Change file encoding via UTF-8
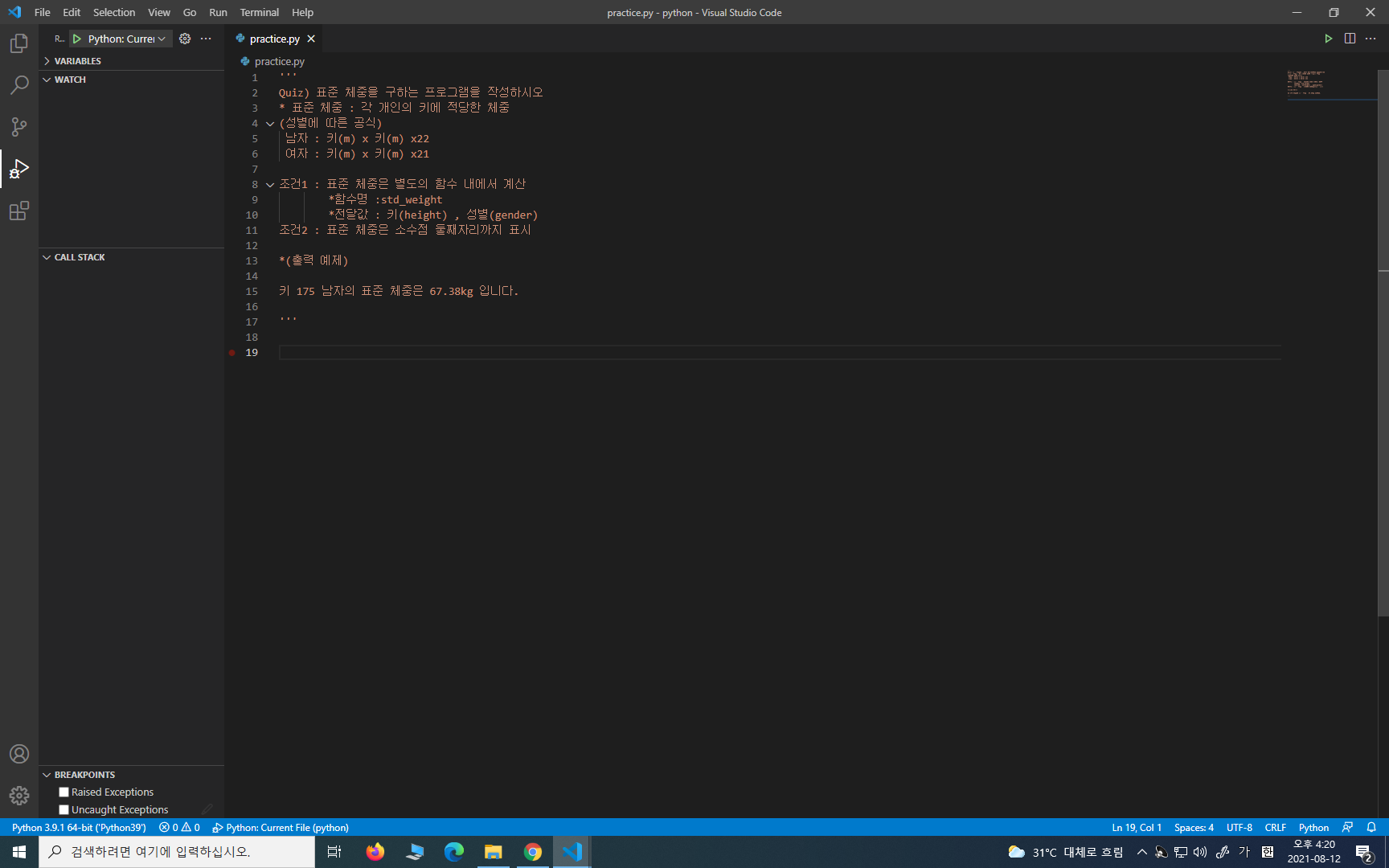 pos(1239,827)
